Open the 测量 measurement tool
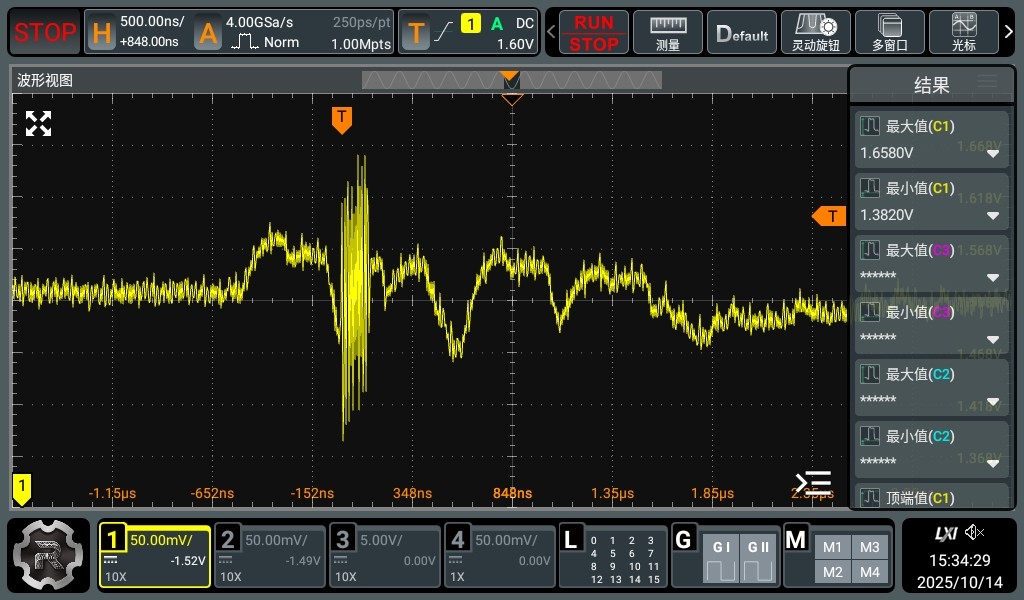 (x=668, y=32)
